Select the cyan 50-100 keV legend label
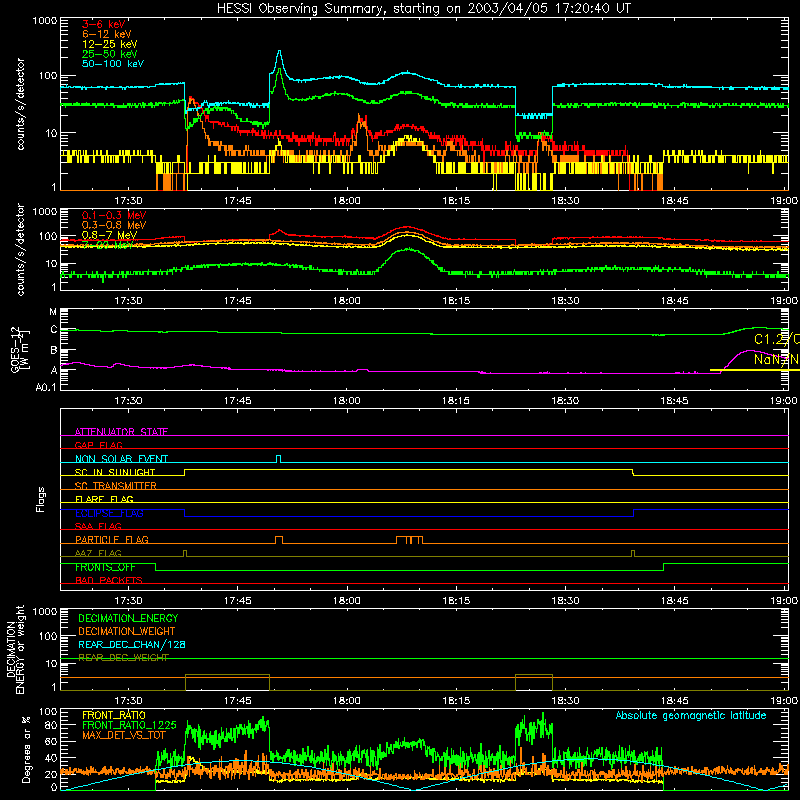Image resolution: width=800 pixels, height=800 pixels. click(112, 64)
